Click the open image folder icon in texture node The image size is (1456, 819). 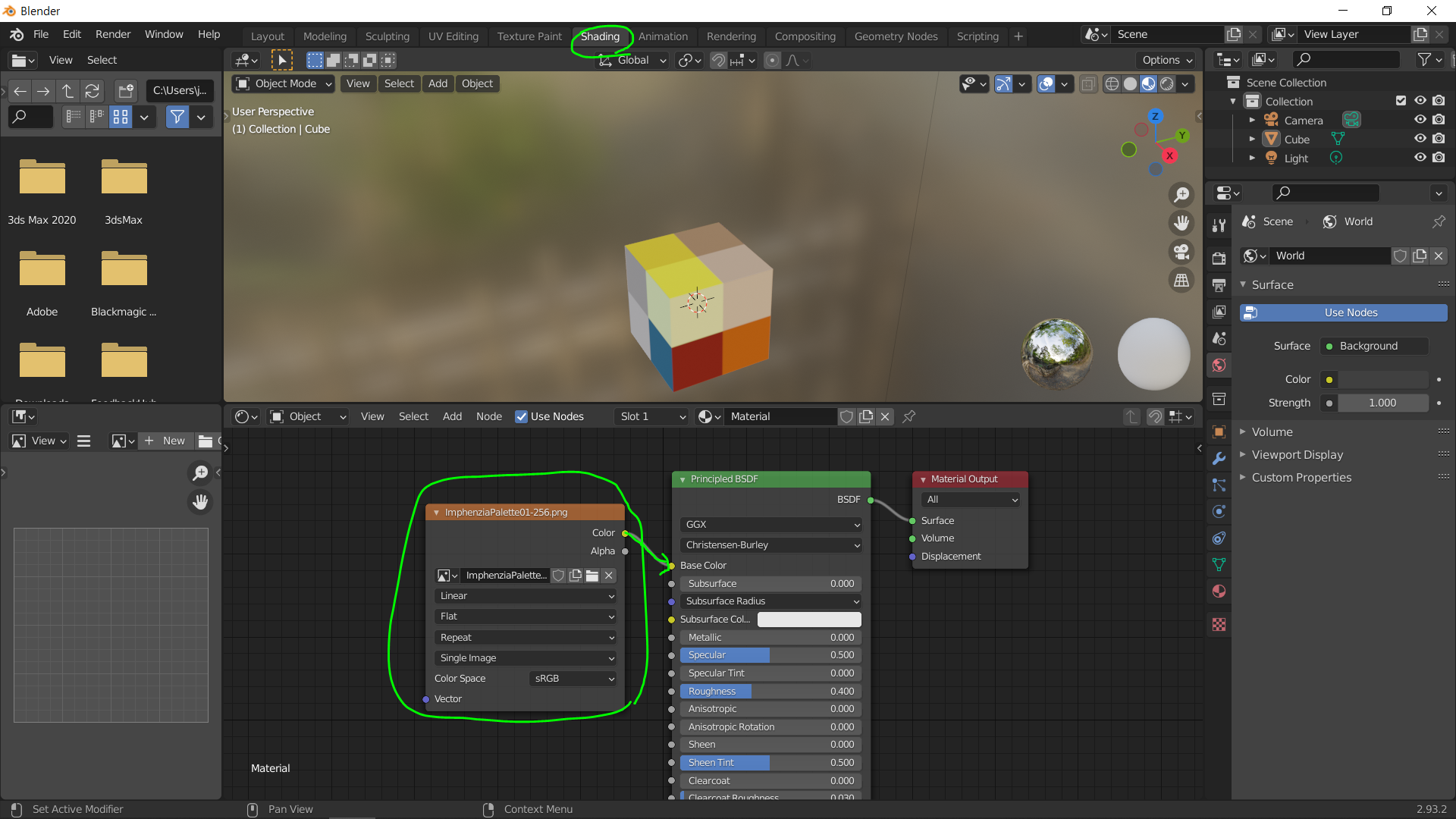592,576
